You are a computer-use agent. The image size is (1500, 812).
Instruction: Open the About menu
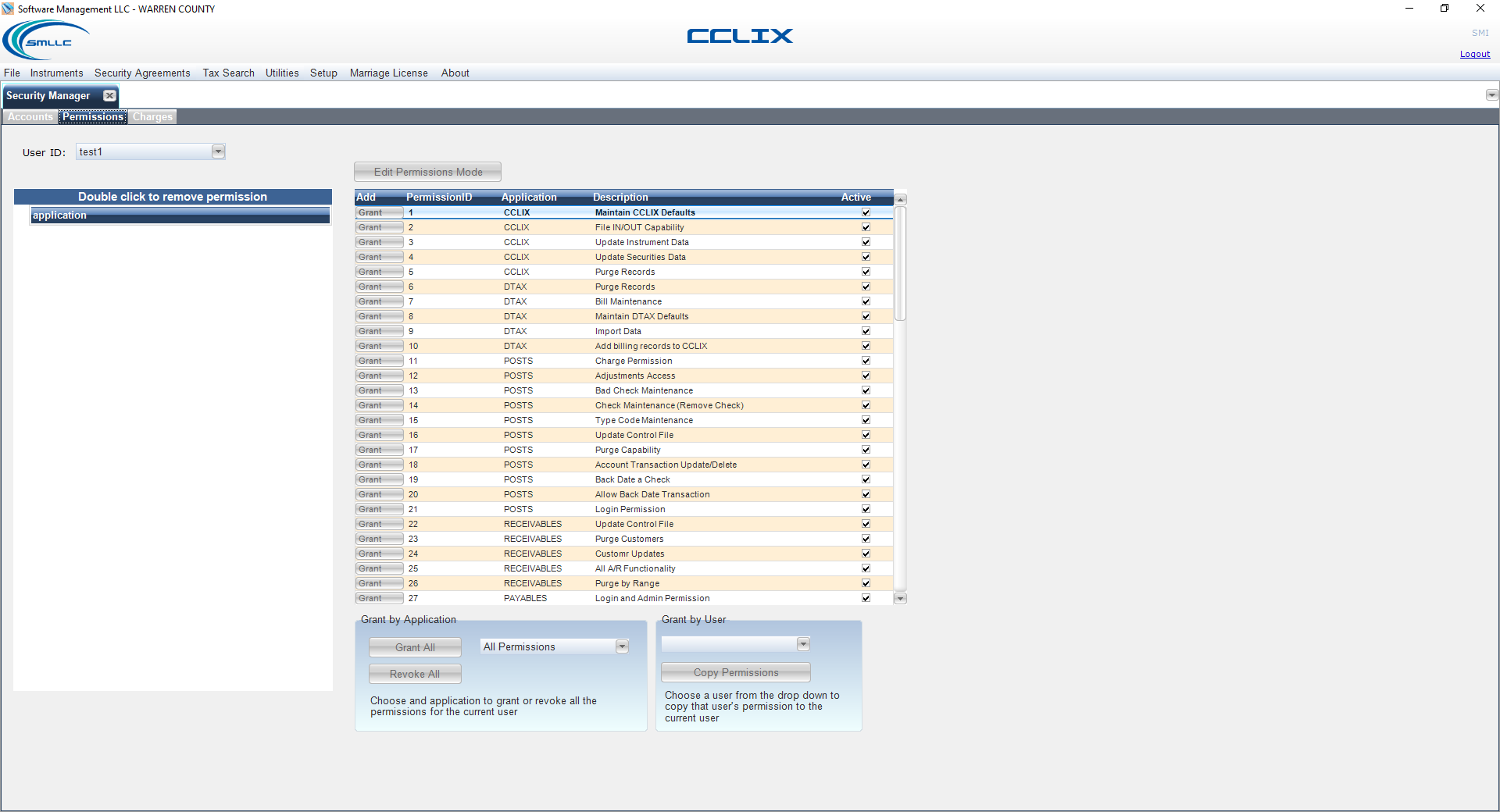coord(455,73)
